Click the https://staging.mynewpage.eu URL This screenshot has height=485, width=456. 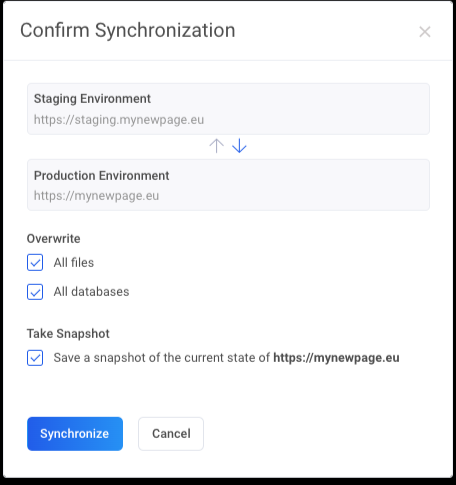pyautogui.click(x=119, y=120)
